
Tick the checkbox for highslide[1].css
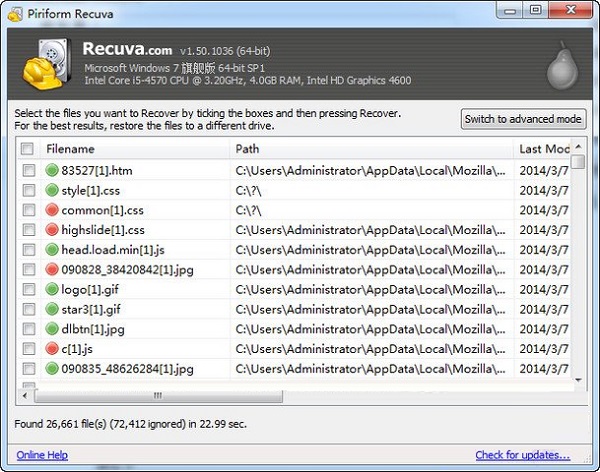click(x=29, y=230)
